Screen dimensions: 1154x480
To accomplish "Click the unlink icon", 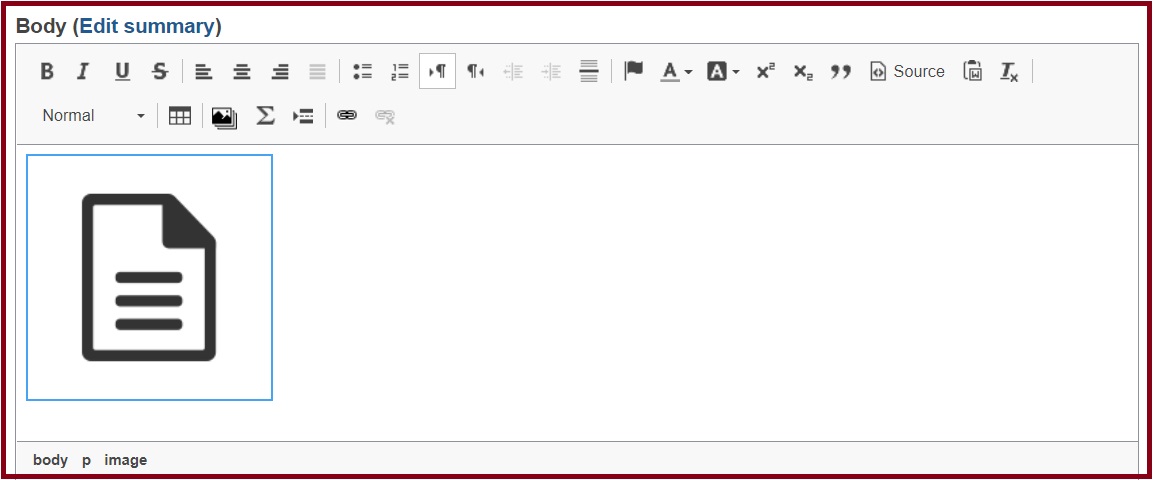I will (385, 116).
